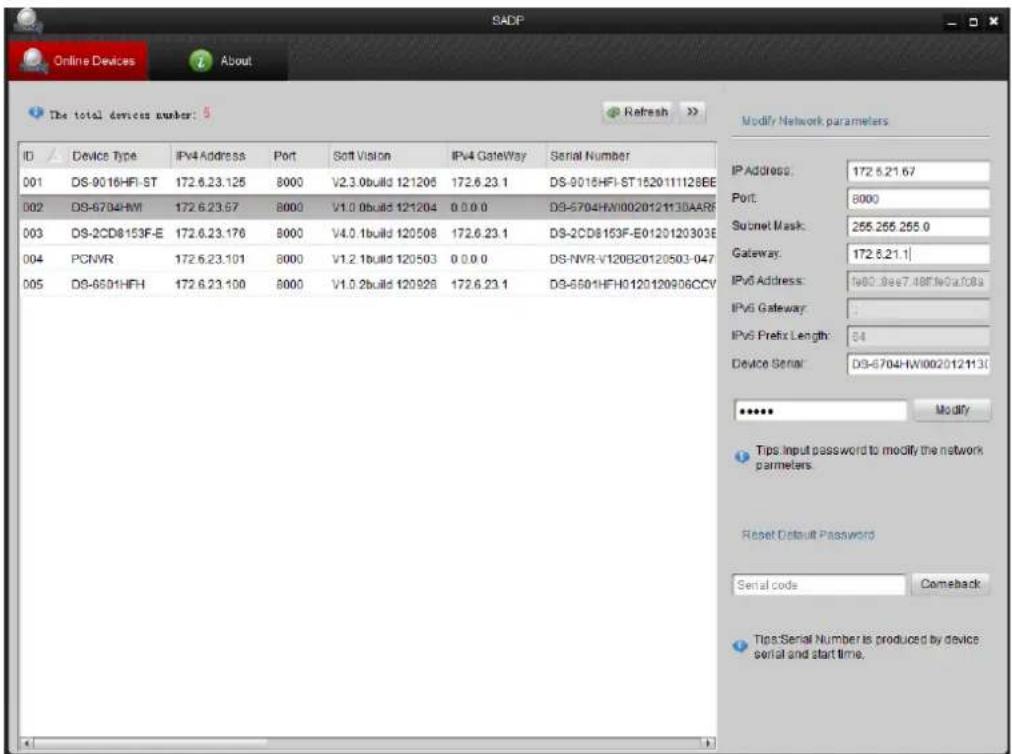Click the password field beside Modify
Screen dimensions: 1012x754
click(820, 411)
